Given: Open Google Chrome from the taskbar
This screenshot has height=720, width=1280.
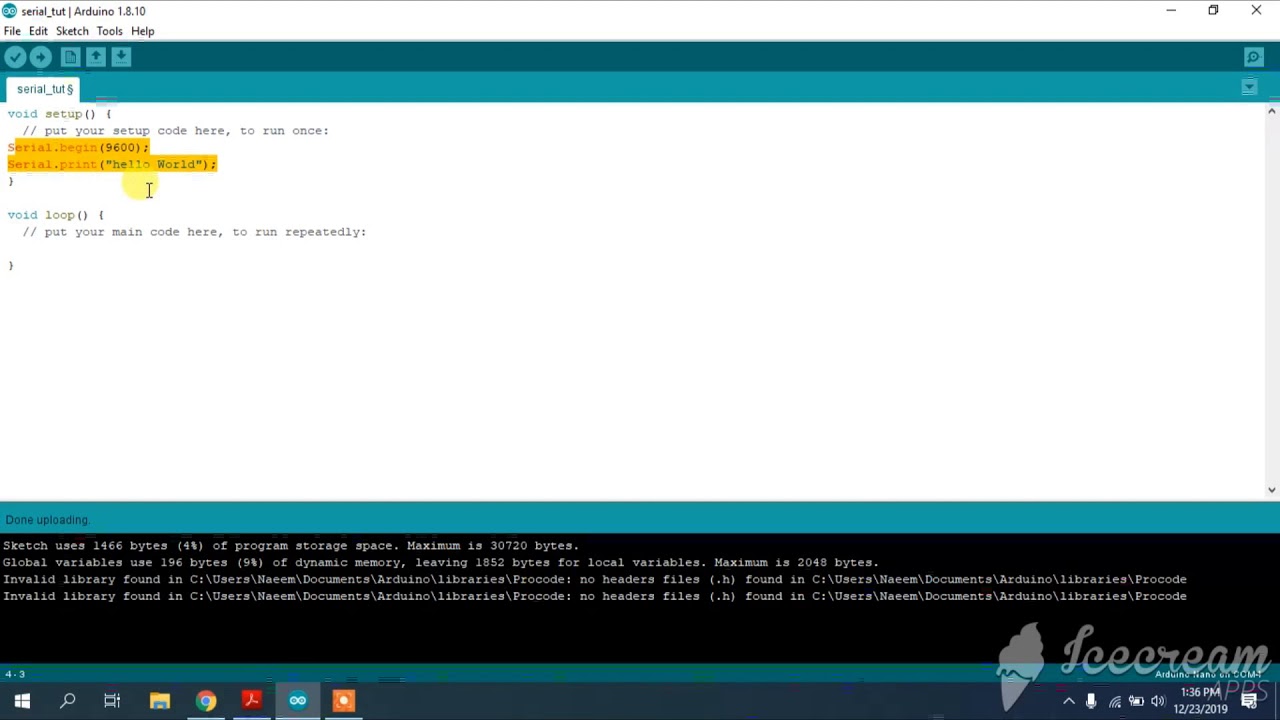Looking at the screenshot, I should coord(206,701).
